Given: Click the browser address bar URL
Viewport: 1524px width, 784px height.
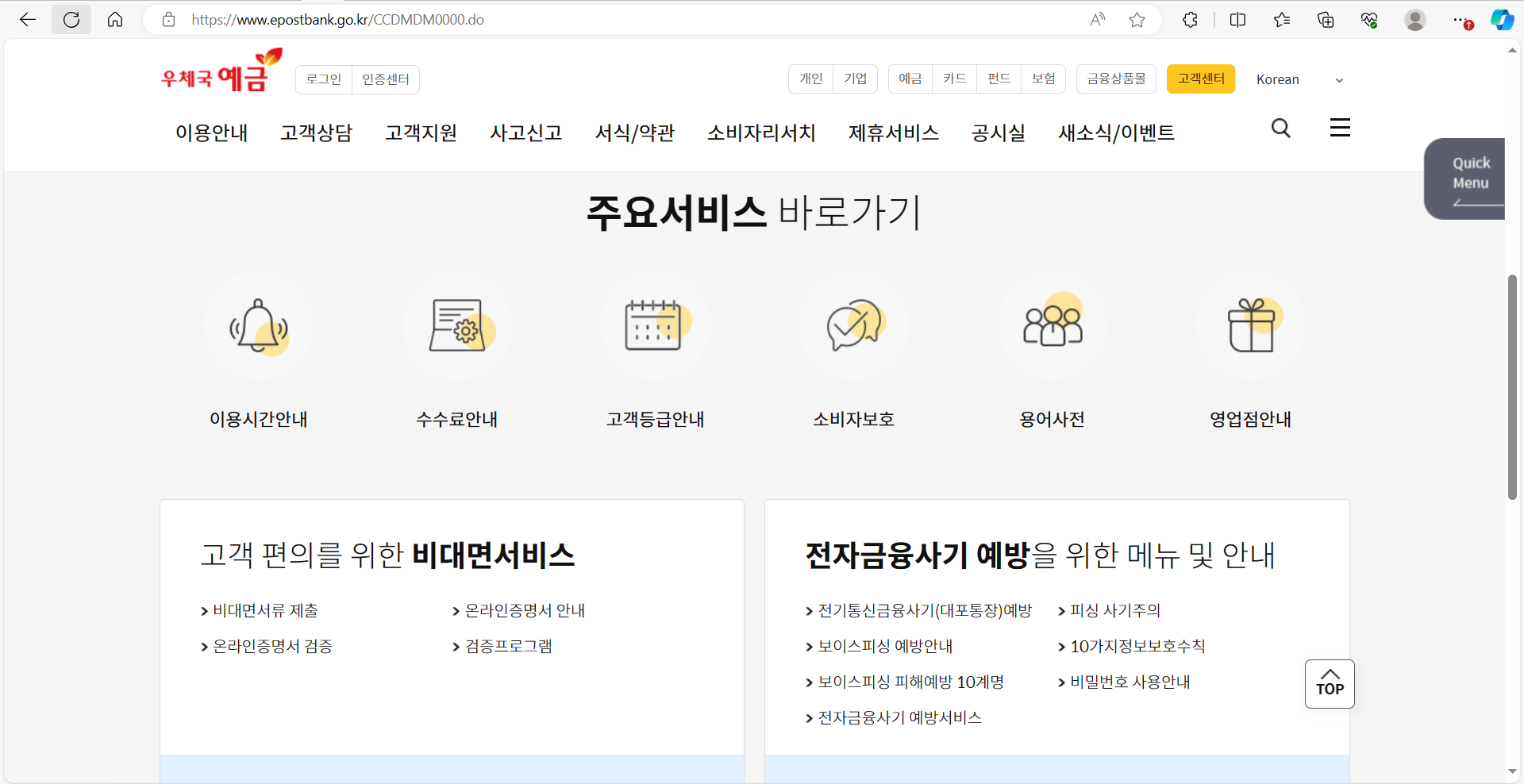Looking at the screenshot, I should 337,20.
